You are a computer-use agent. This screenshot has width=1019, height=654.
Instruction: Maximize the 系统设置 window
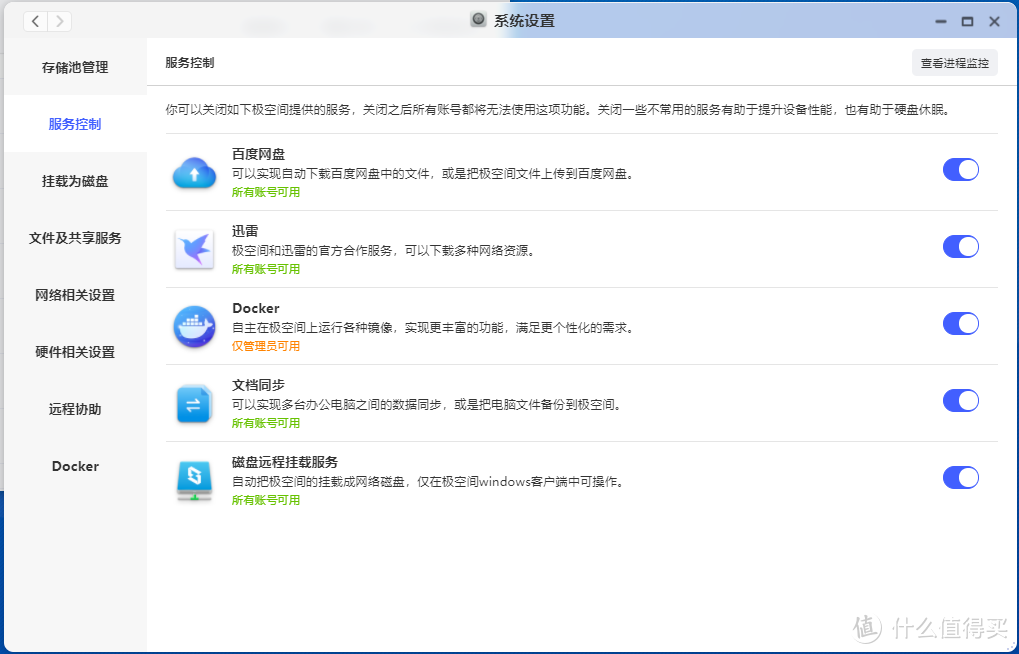click(x=967, y=21)
